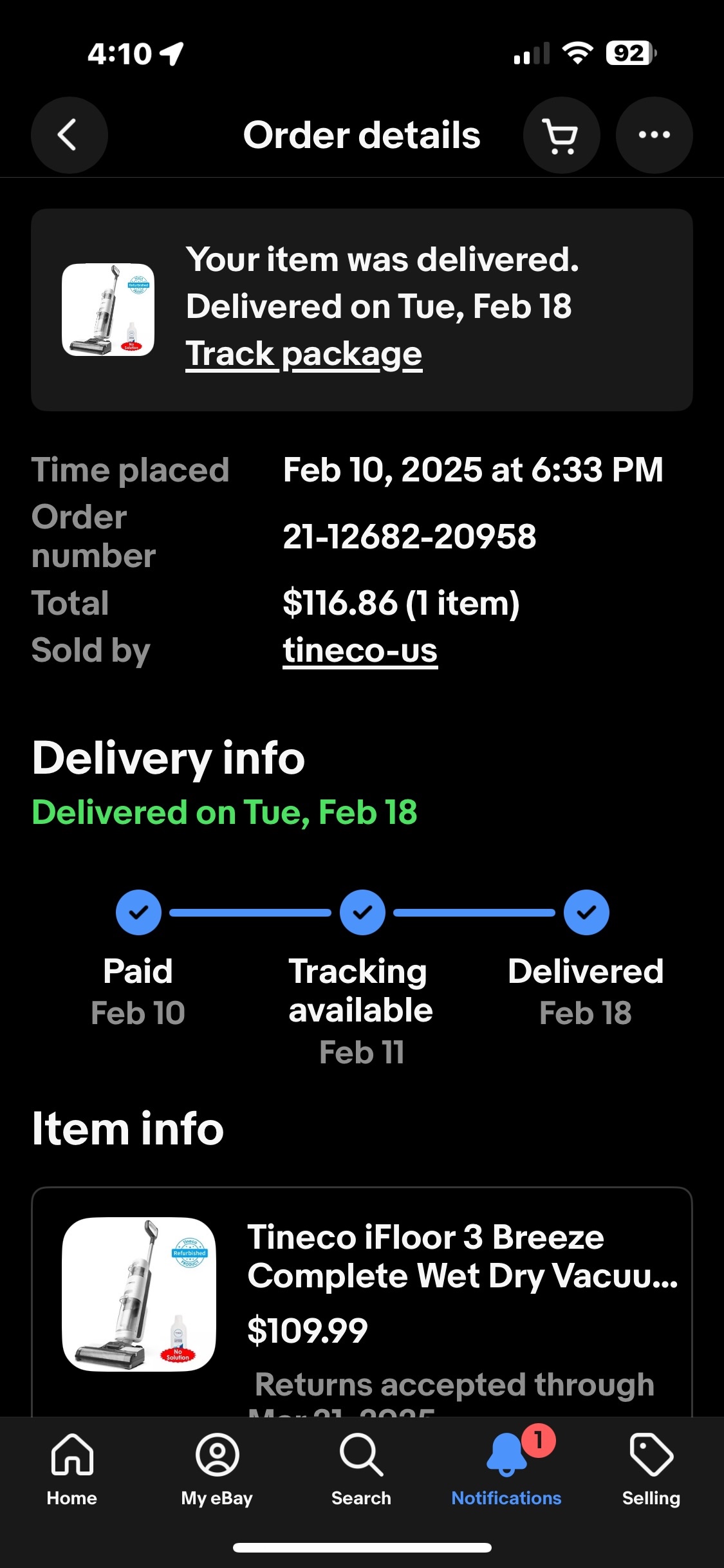Open the three-dot more options menu
Screen dimensions: 724x1568
654,135
